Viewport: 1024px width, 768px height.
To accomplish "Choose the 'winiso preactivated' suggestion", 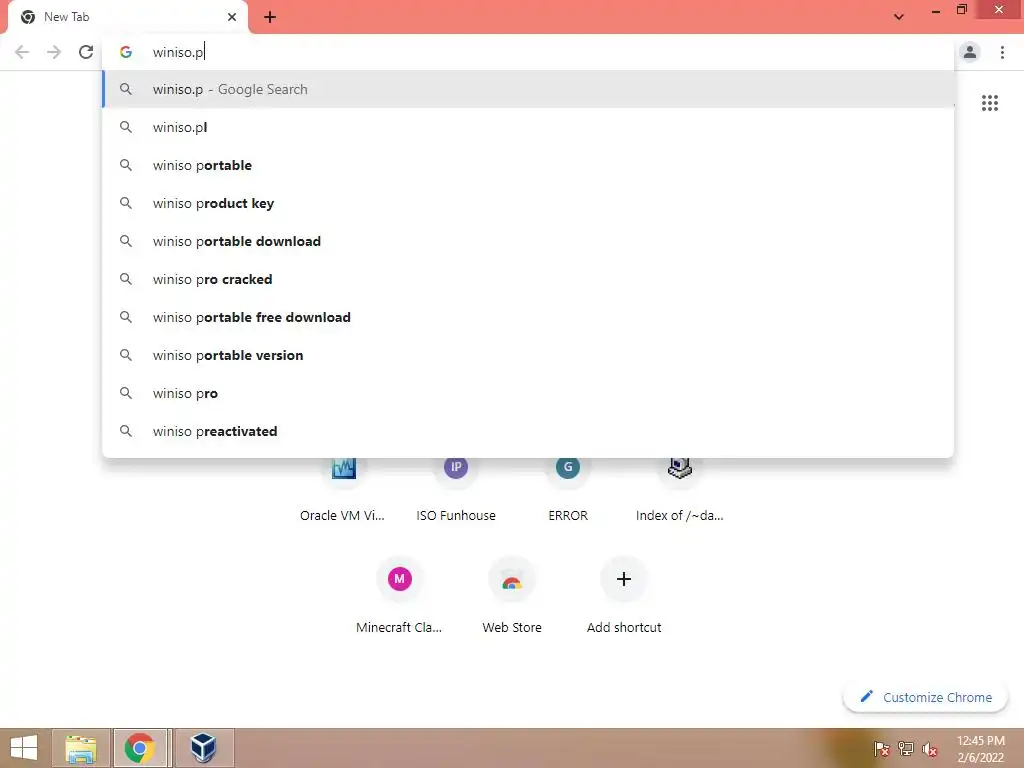I will click(x=528, y=431).
